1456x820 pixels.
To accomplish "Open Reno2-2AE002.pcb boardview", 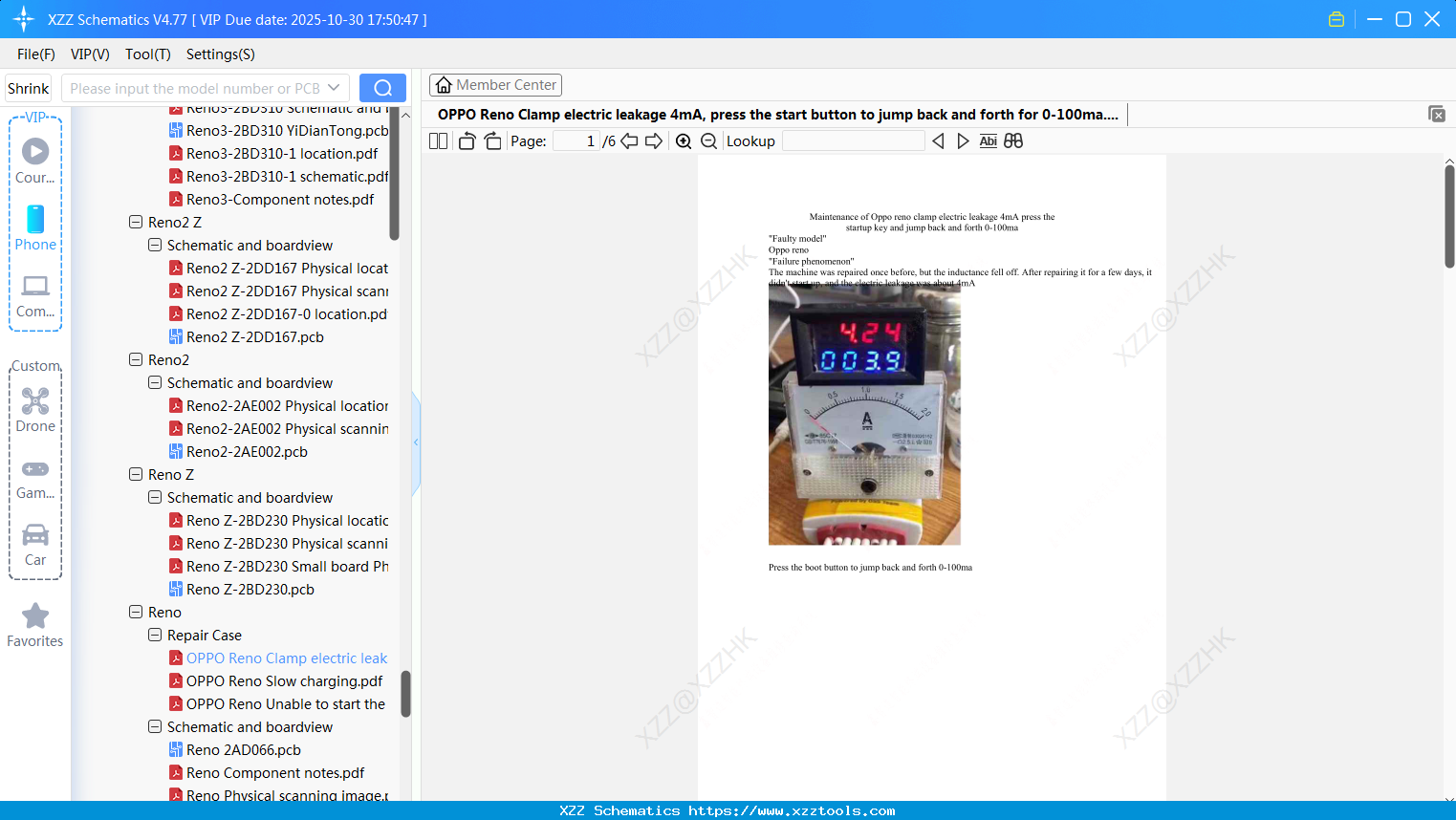I will coord(239,451).
